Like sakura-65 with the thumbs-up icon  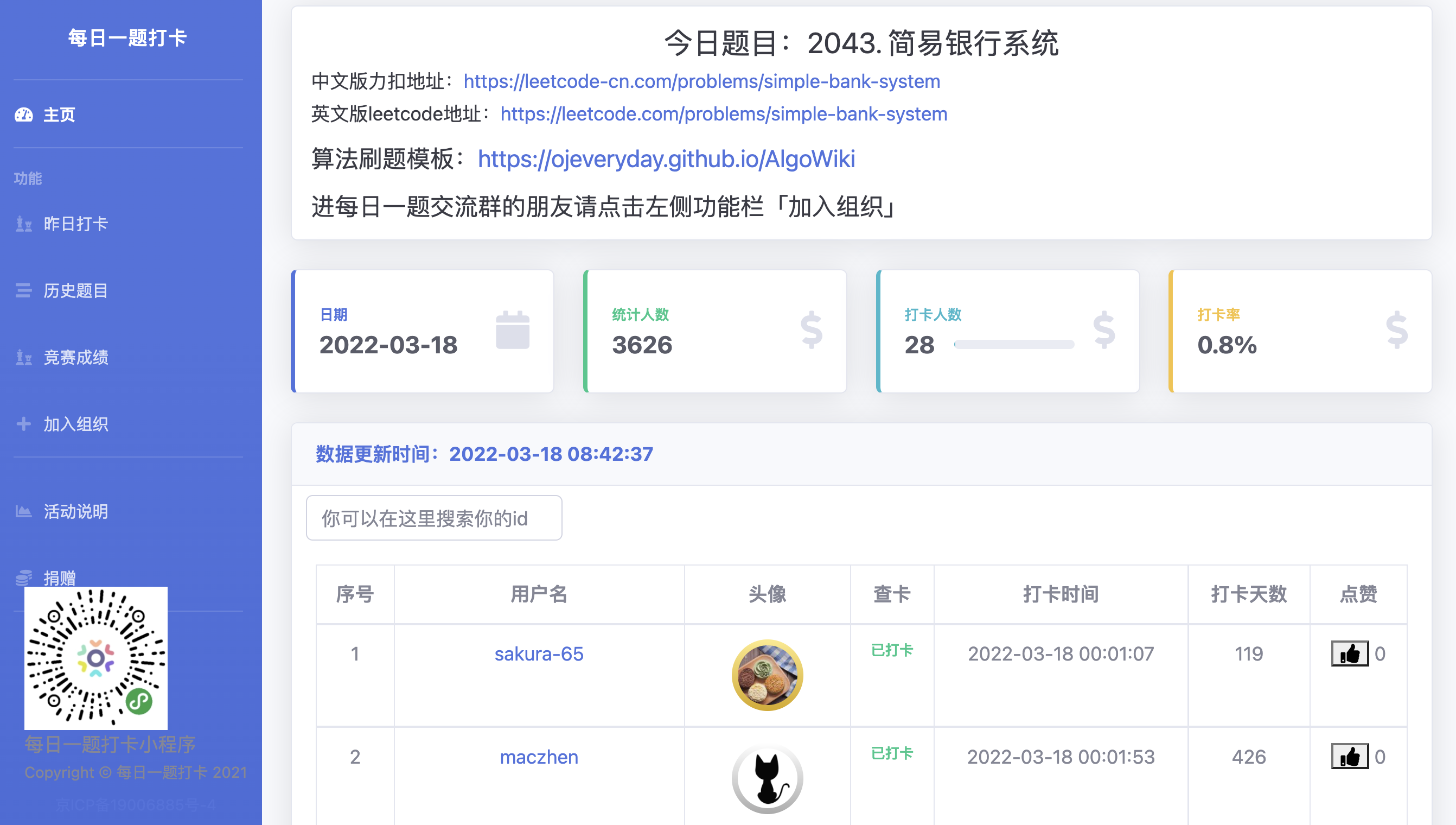[x=1349, y=654]
